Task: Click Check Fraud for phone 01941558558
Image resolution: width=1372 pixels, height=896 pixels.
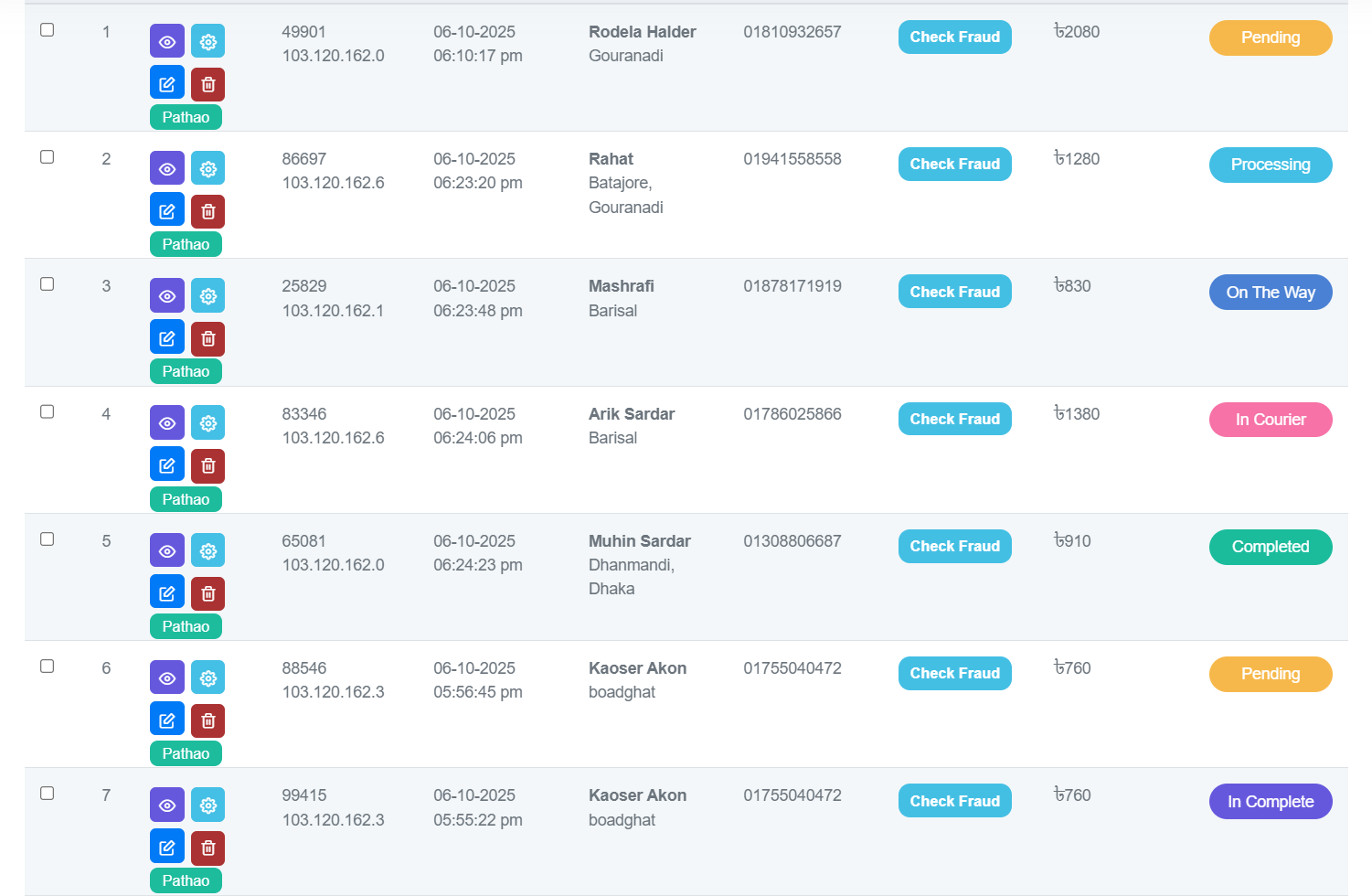Action: tap(954, 165)
